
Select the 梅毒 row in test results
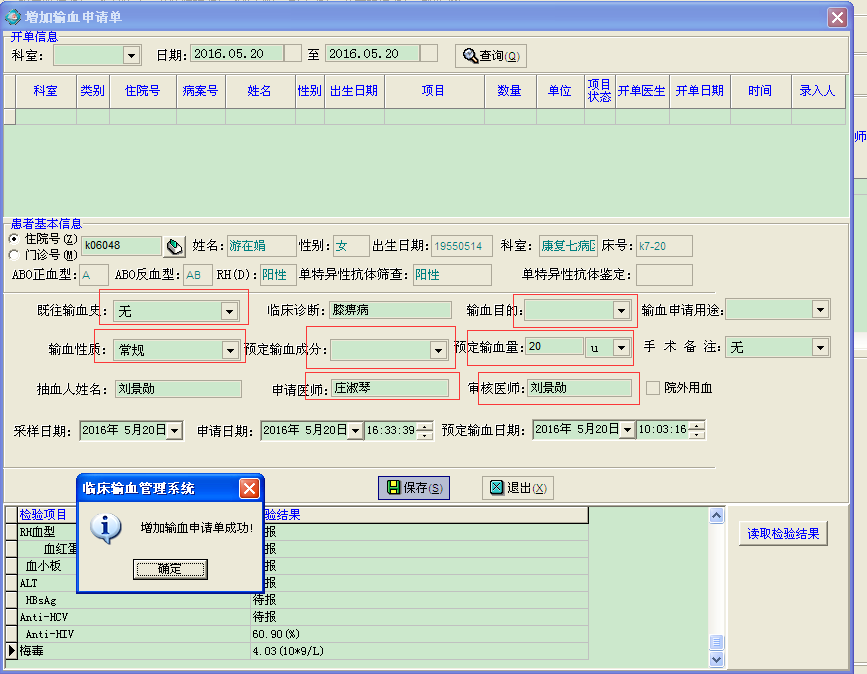pyautogui.click(x=302, y=651)
